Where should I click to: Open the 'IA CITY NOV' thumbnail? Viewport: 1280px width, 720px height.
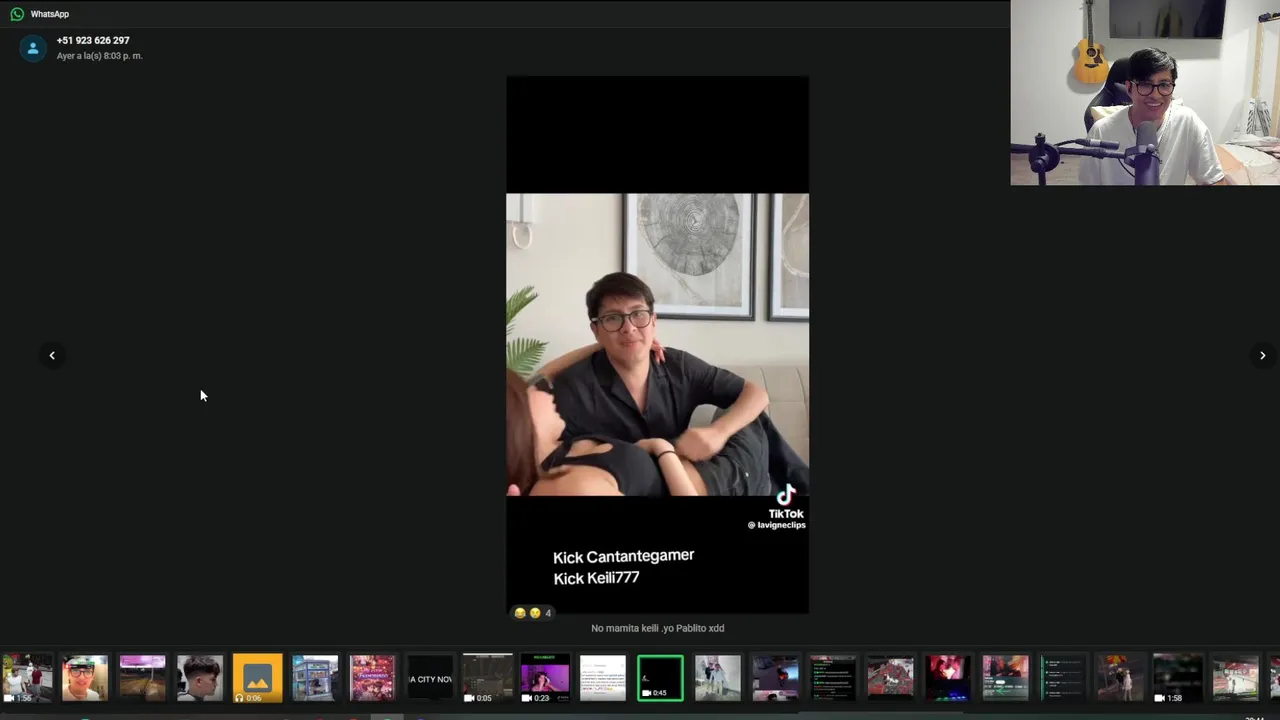(430, 678)
